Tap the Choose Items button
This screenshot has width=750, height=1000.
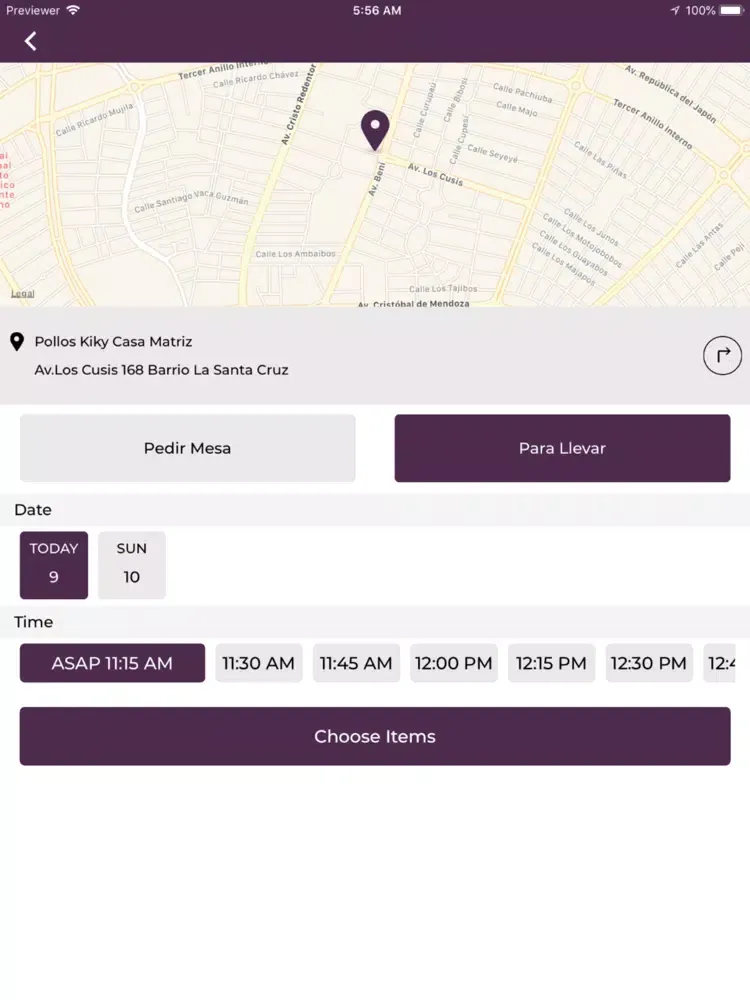point(375,736)
